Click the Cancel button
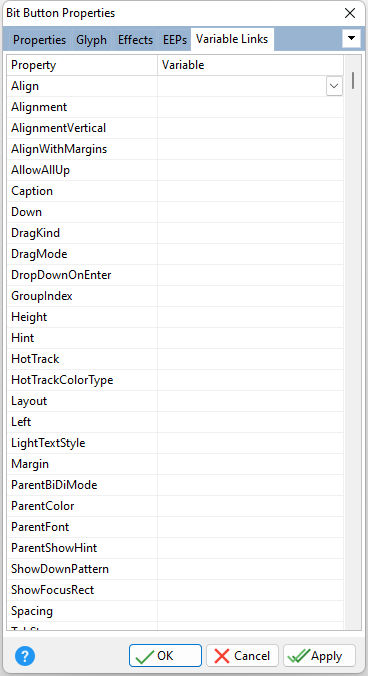This screenshot has width=368, height=676. coord(242,656)
